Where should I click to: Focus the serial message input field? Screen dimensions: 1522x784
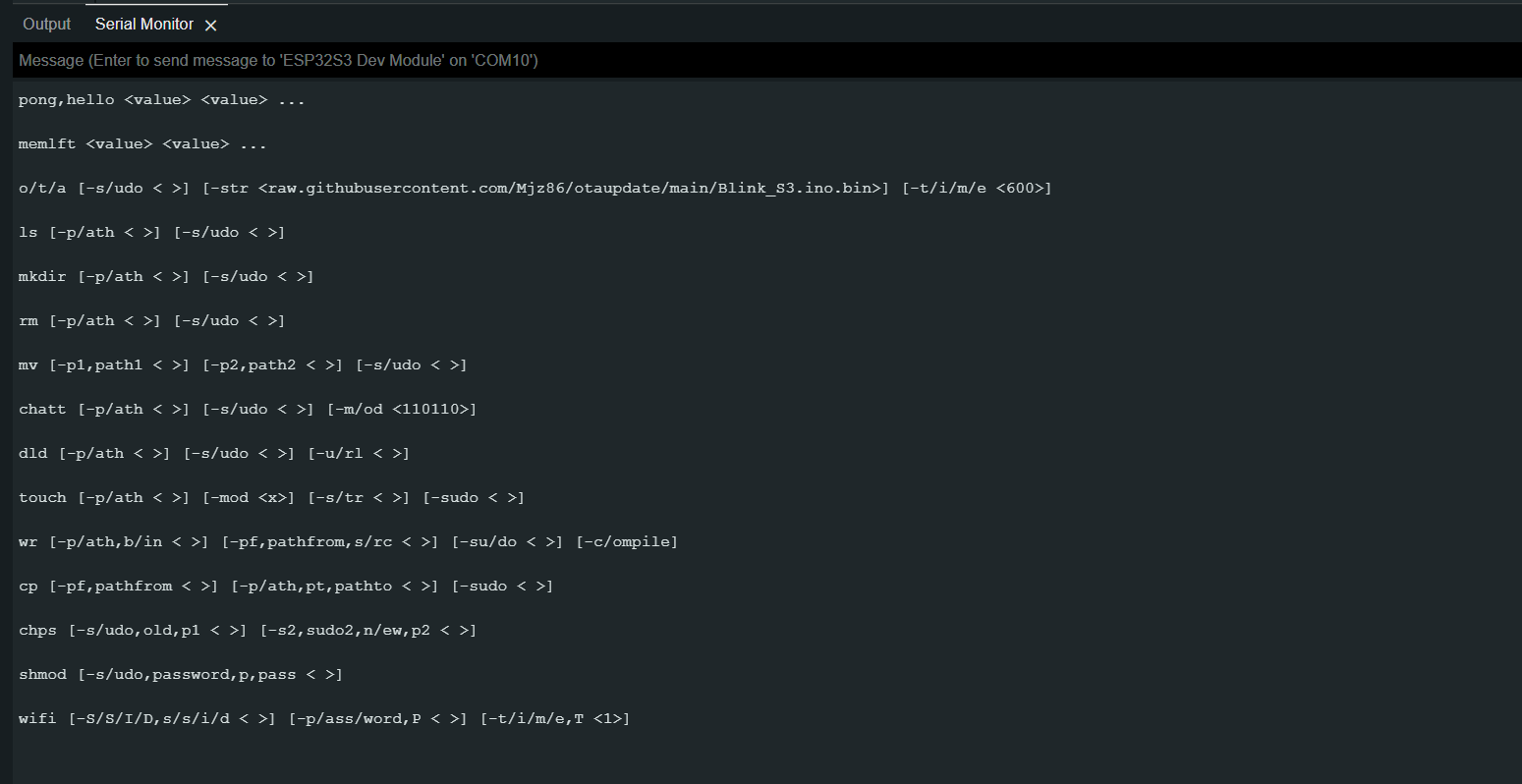767,60
